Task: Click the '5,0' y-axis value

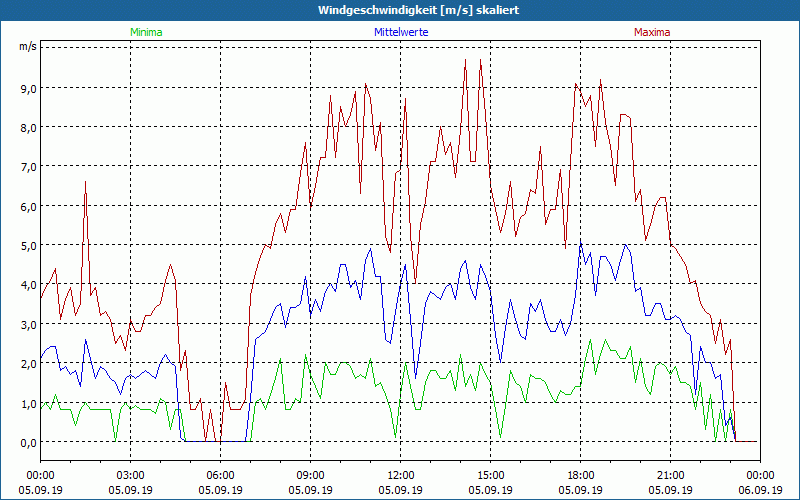Action: tap(29, 246)
